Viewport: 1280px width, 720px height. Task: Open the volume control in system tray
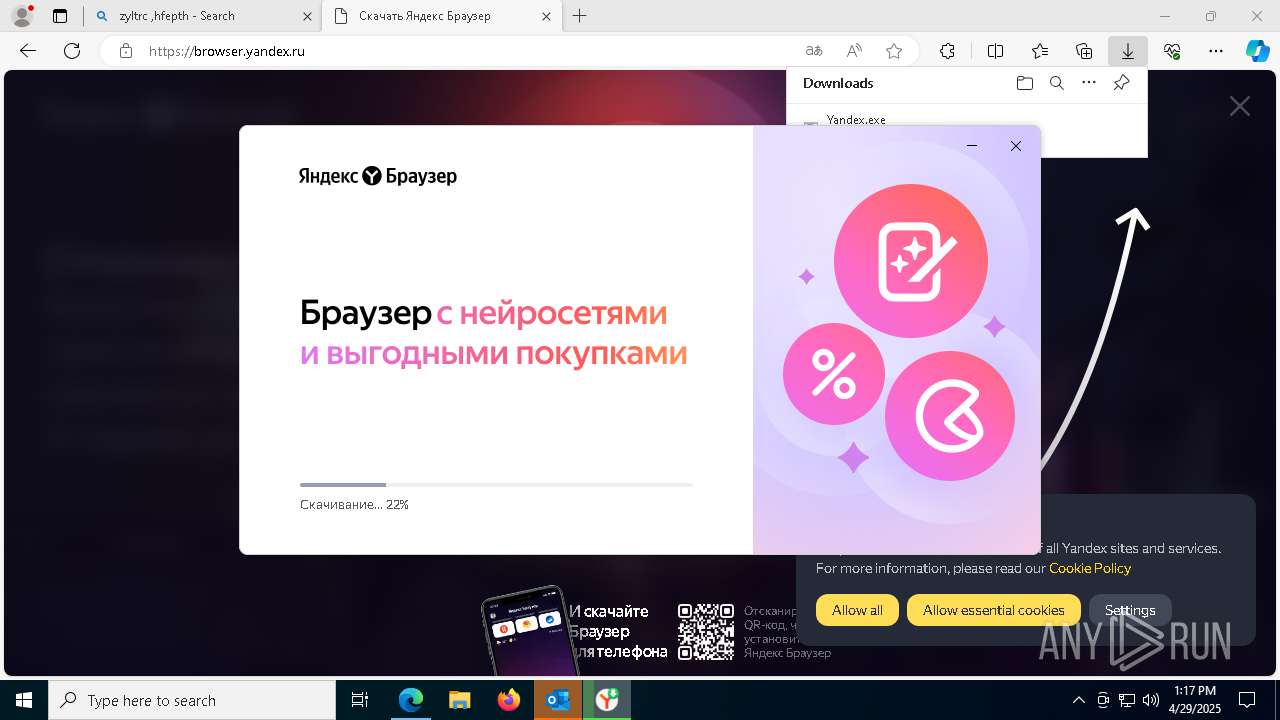tap(1151, 700)
